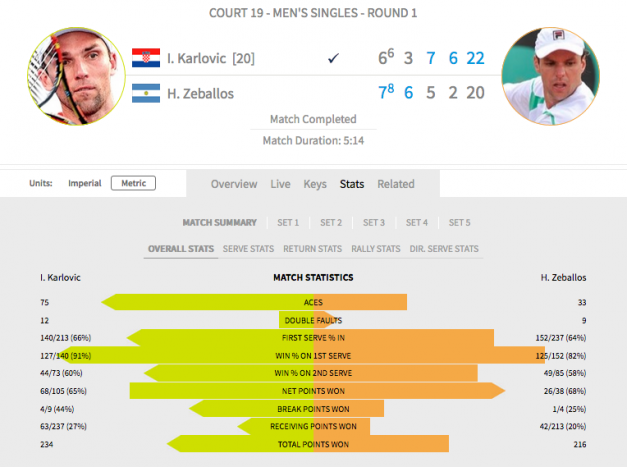Show SET 3 statistics
Viewport: 627px width, 467px height.
coord(374,223)
